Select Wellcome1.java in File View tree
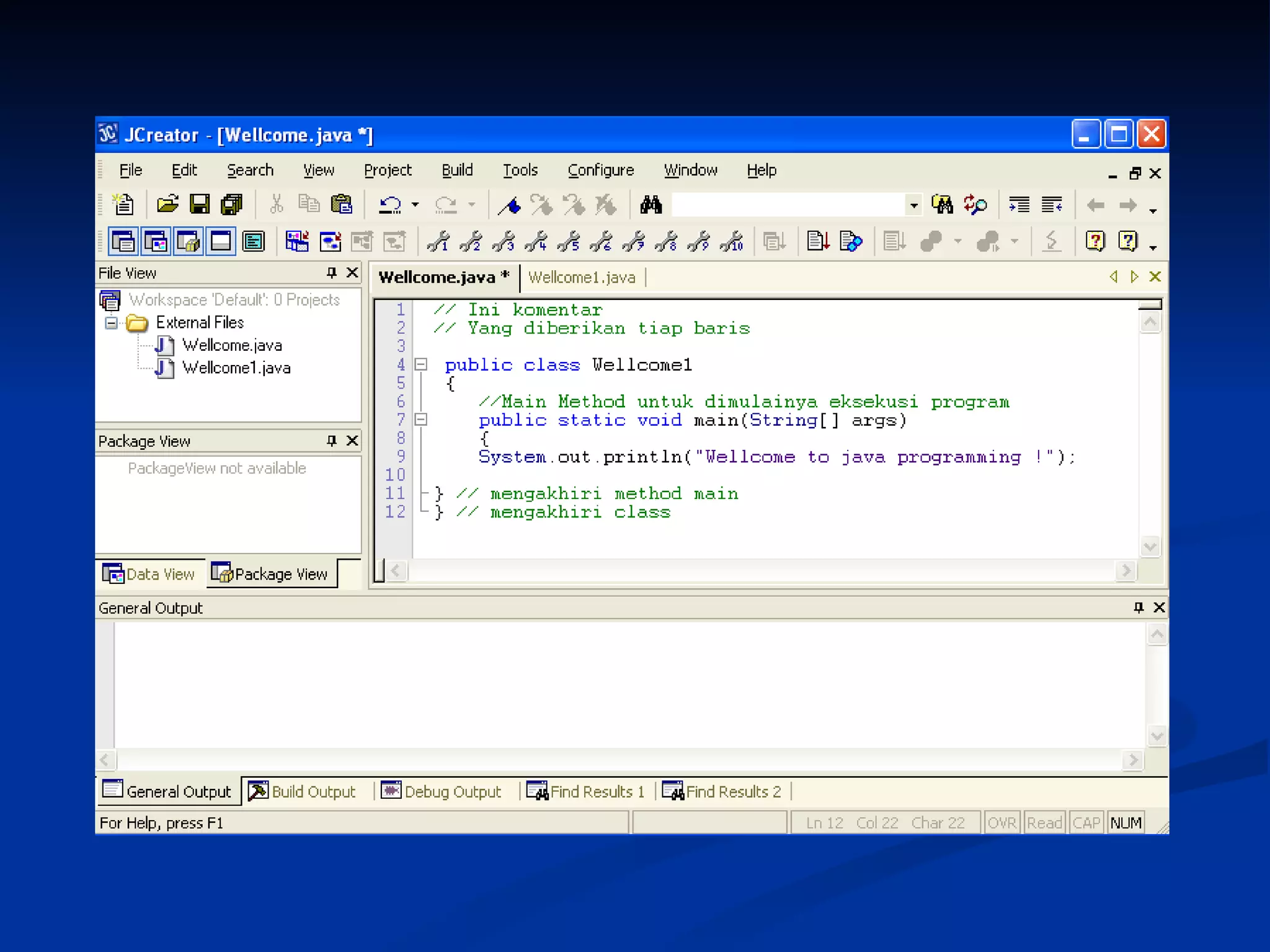Viewport: 1270px width, 952px height. click(x=236, y=368)
